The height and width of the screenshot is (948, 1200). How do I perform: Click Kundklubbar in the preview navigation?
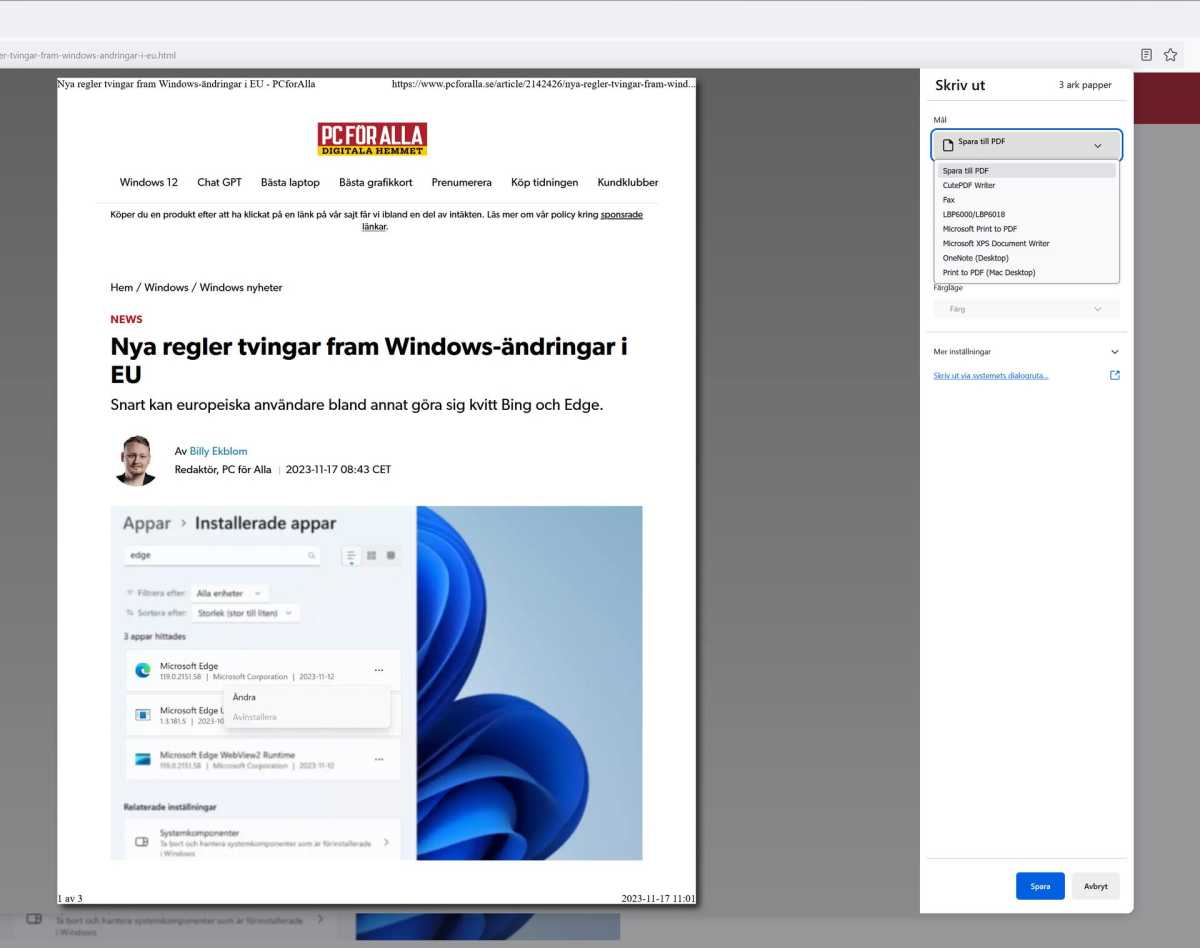(x=628, y=182)
